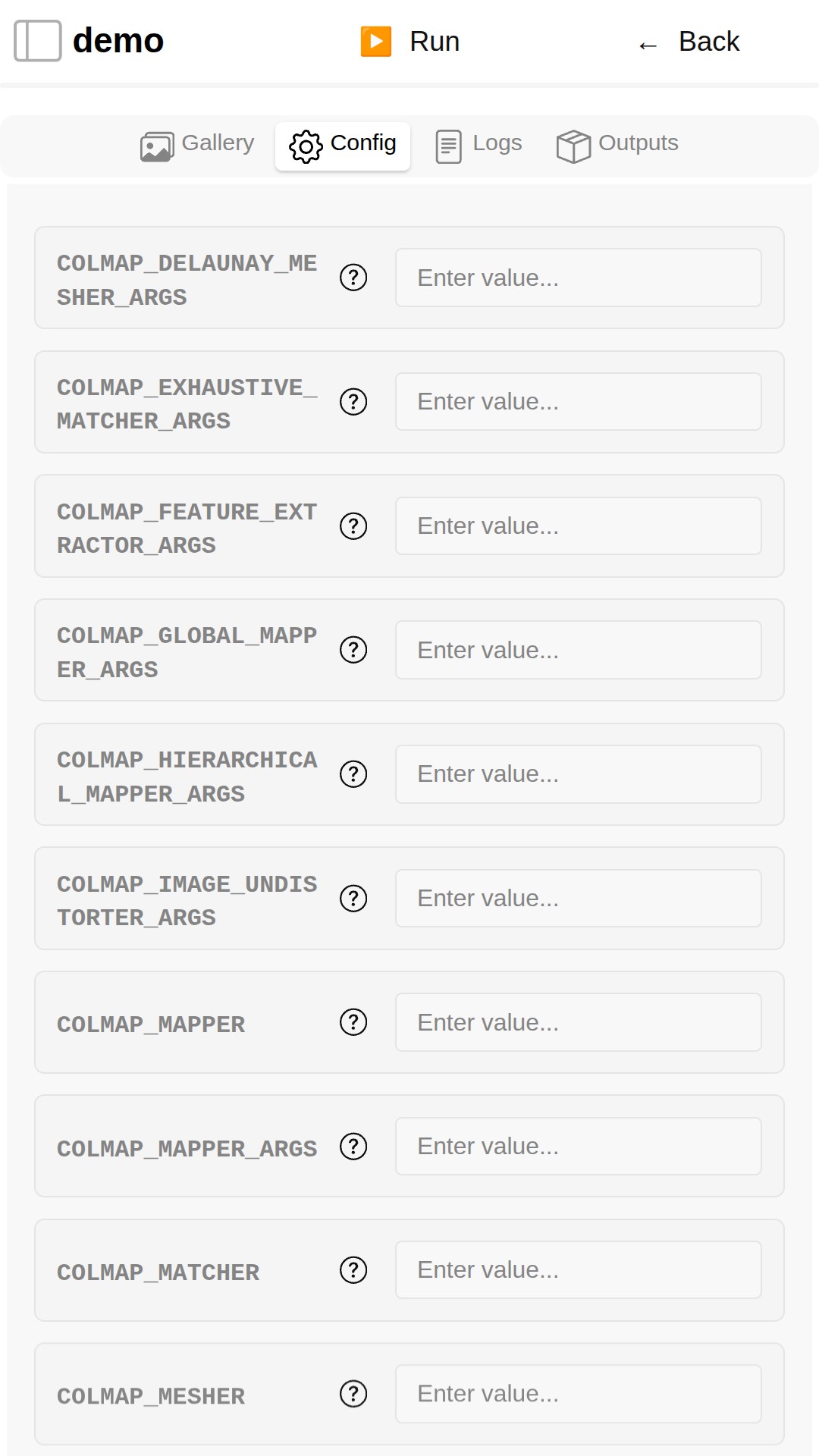Screen dimensions: 819x1456
Task: Show help for COLMAP_MAPPER_ARGS
Action: [x=353, y=1147]
